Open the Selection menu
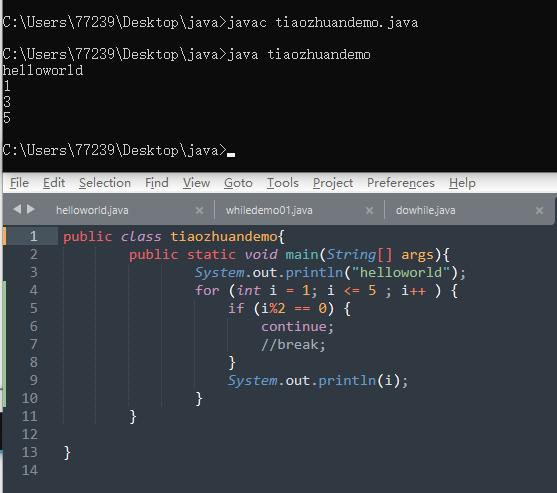 pos(105,183)
